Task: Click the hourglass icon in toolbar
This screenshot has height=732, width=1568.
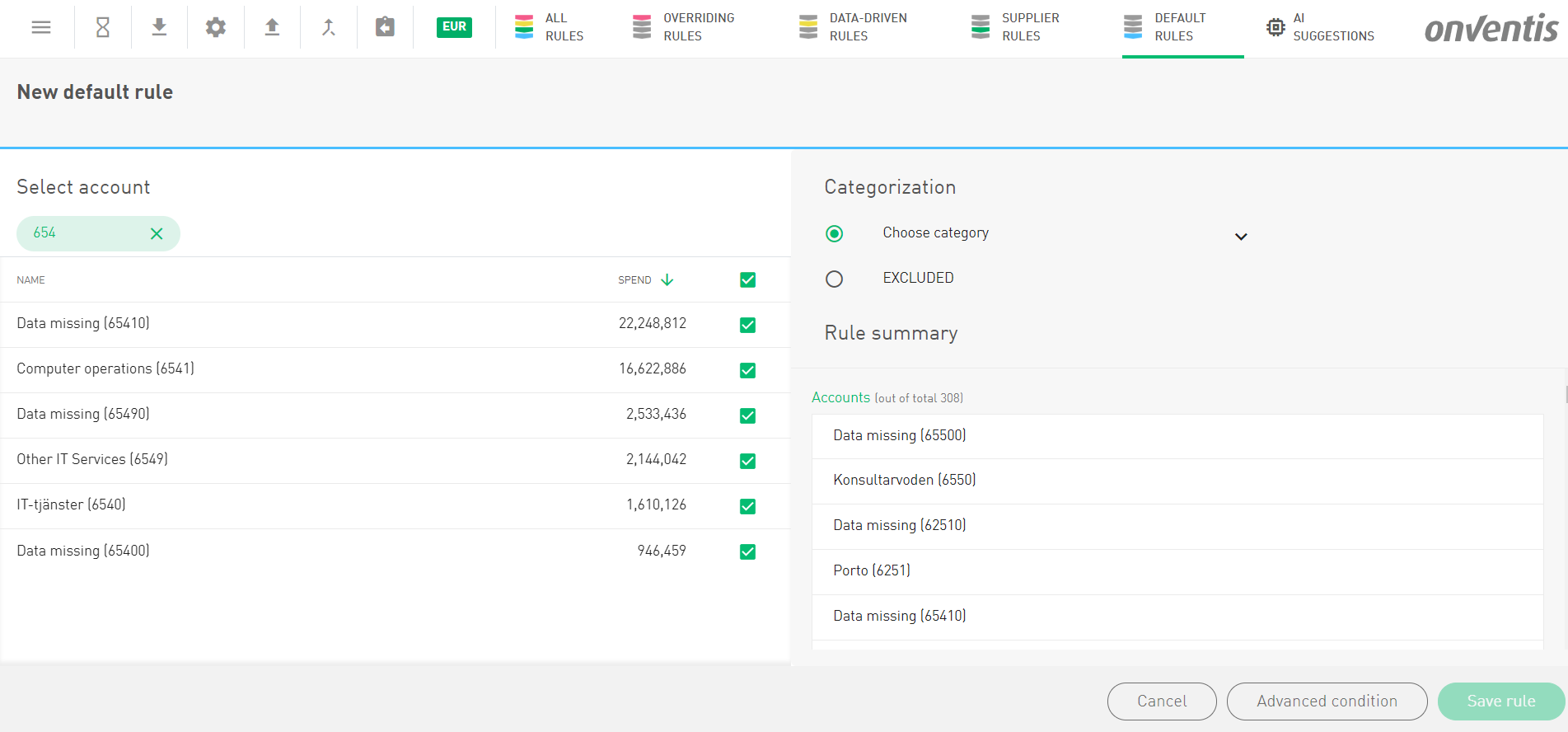Action: click(103, 27)
